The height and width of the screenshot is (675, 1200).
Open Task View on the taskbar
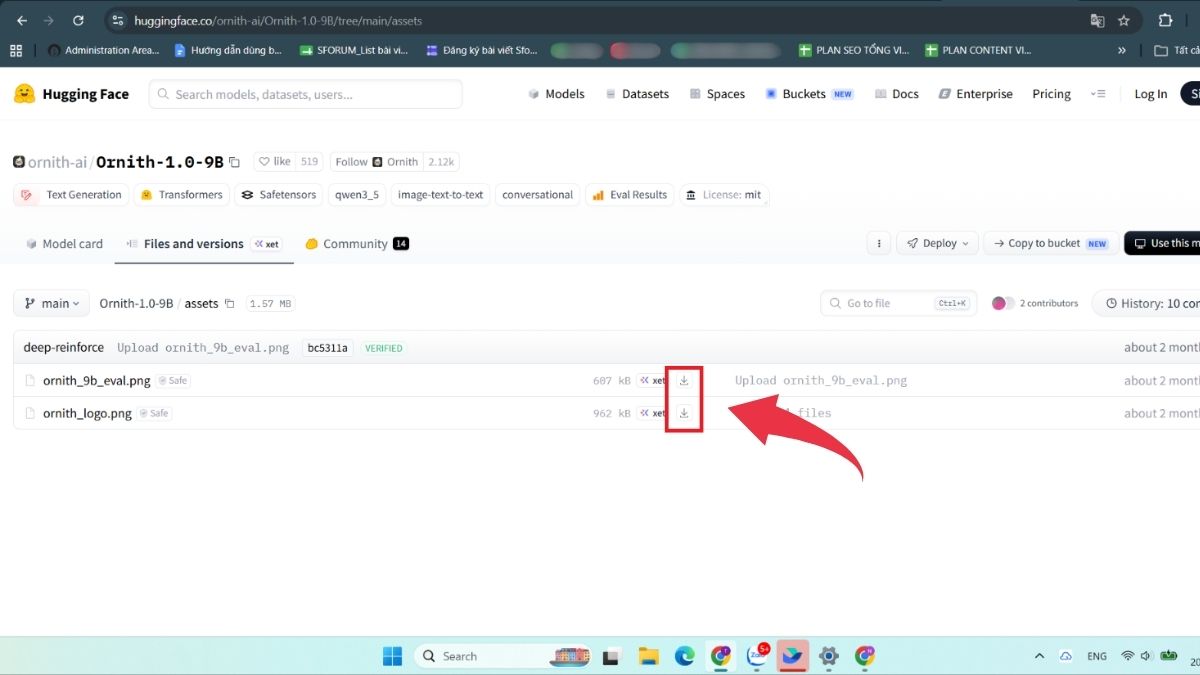pyautogui.click(x=612, y=656)
